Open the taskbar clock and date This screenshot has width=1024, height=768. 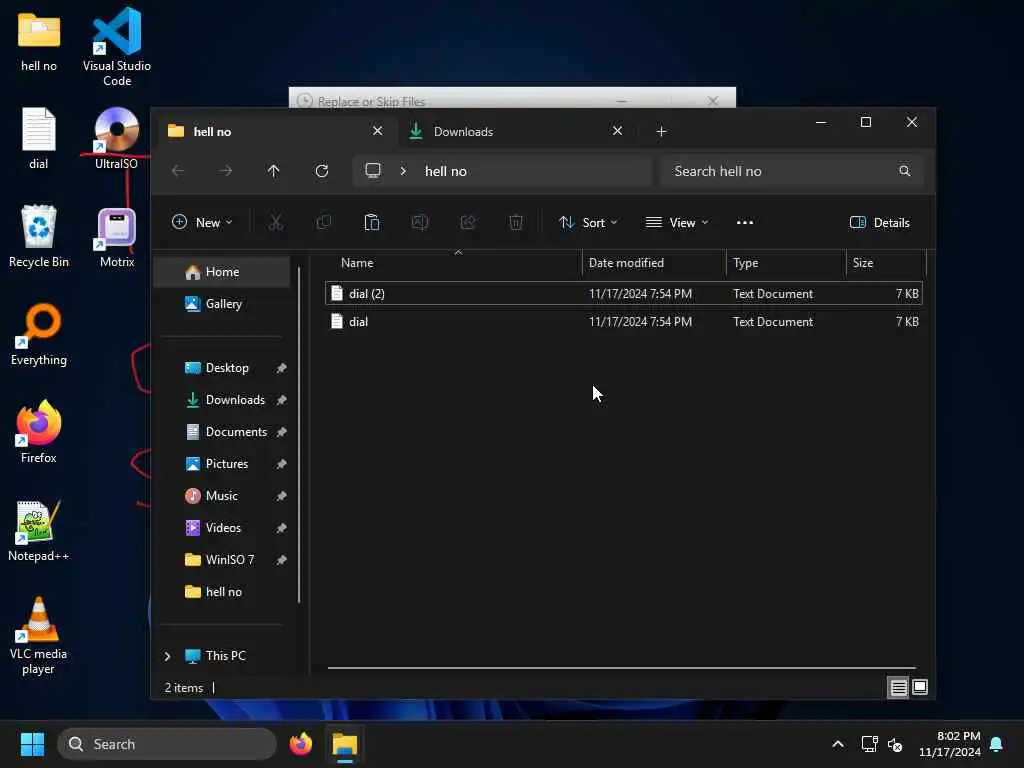[x=950, y=744]
